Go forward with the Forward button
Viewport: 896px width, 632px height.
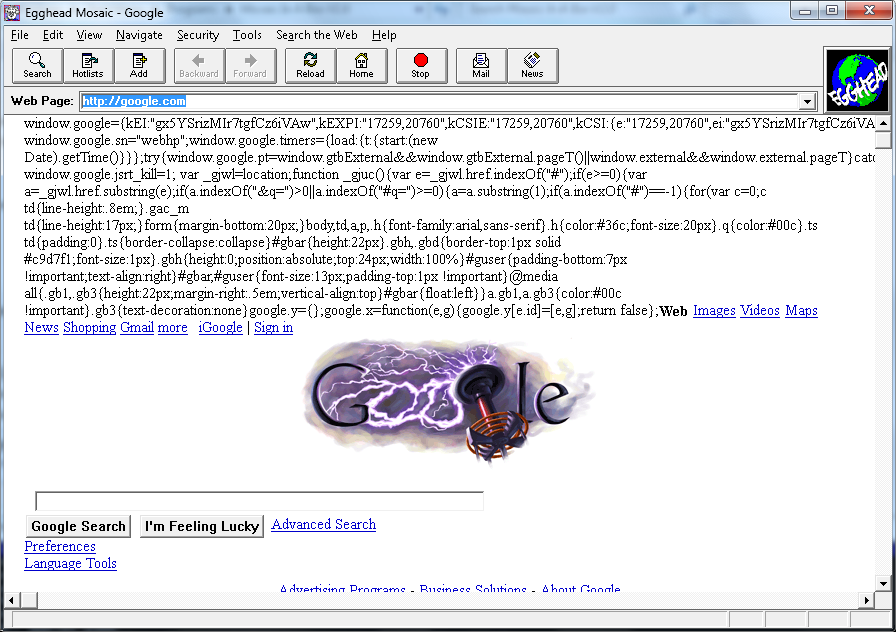(x=250, y=66)
